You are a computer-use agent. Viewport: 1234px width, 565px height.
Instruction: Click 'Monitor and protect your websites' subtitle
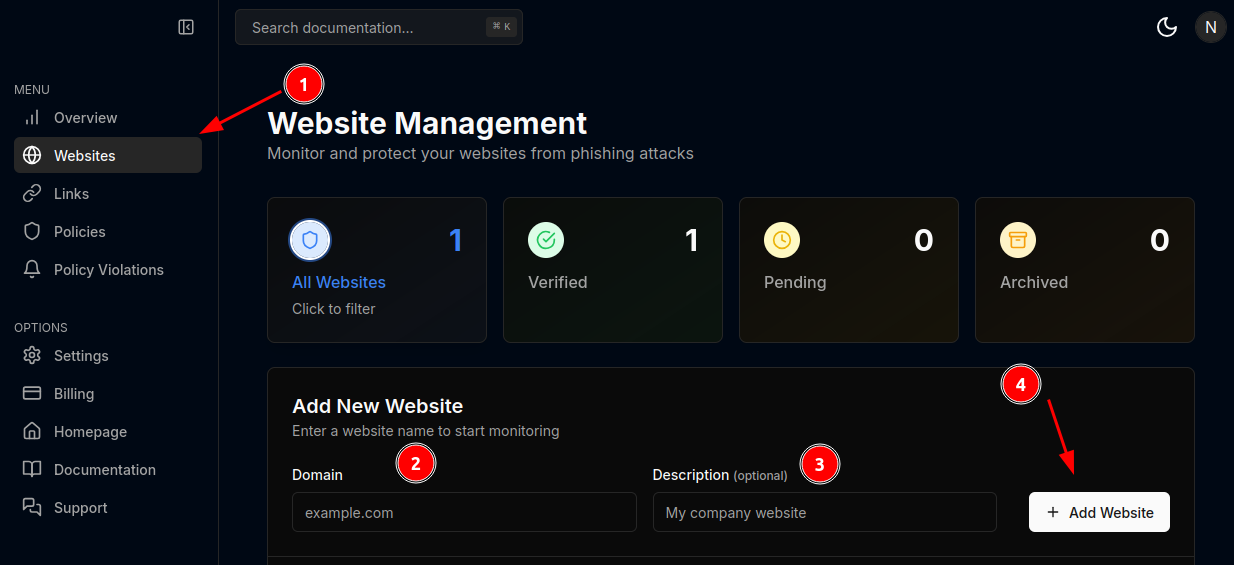tap(480, 154)
